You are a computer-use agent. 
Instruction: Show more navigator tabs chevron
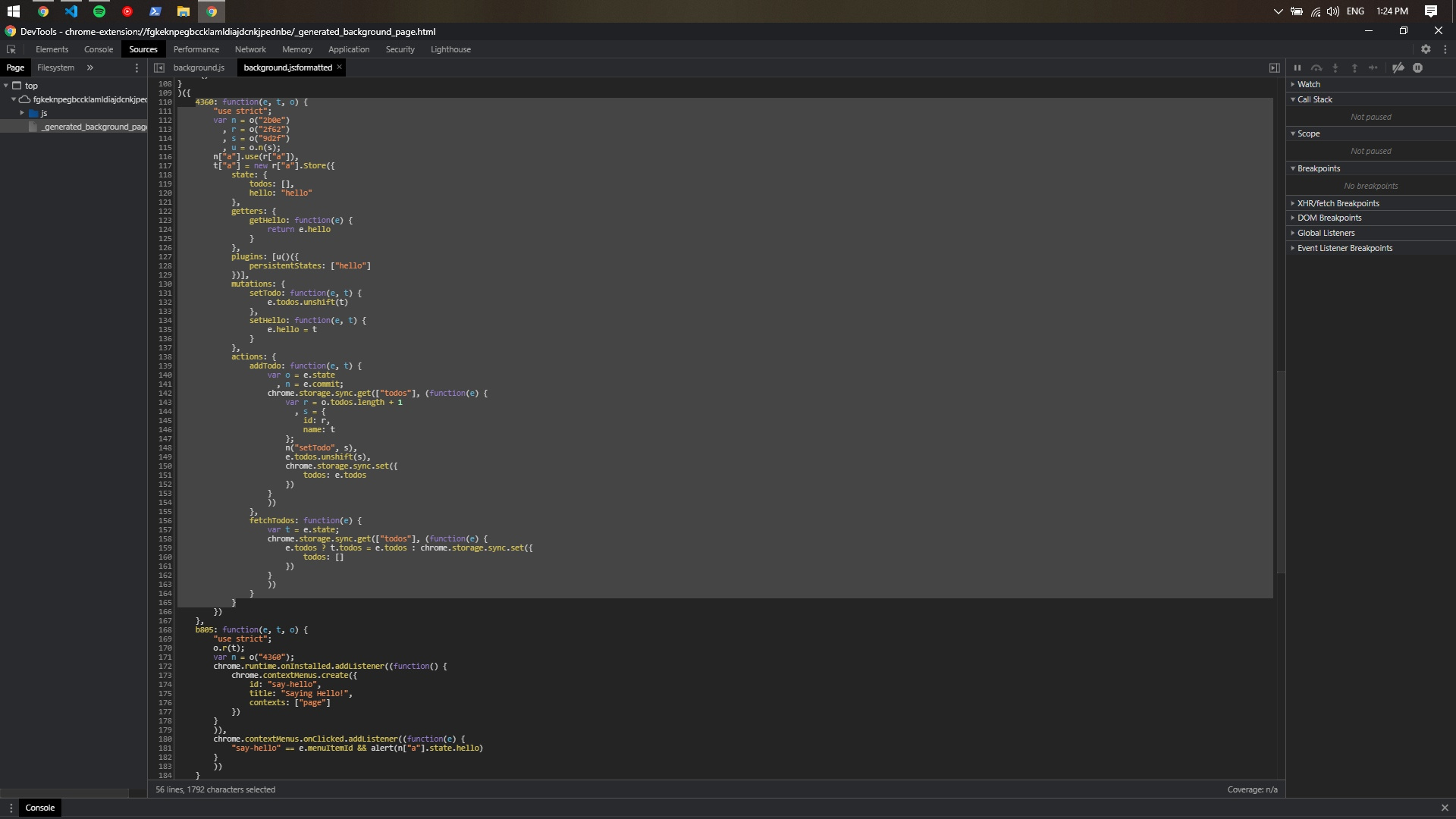point(89,67)
